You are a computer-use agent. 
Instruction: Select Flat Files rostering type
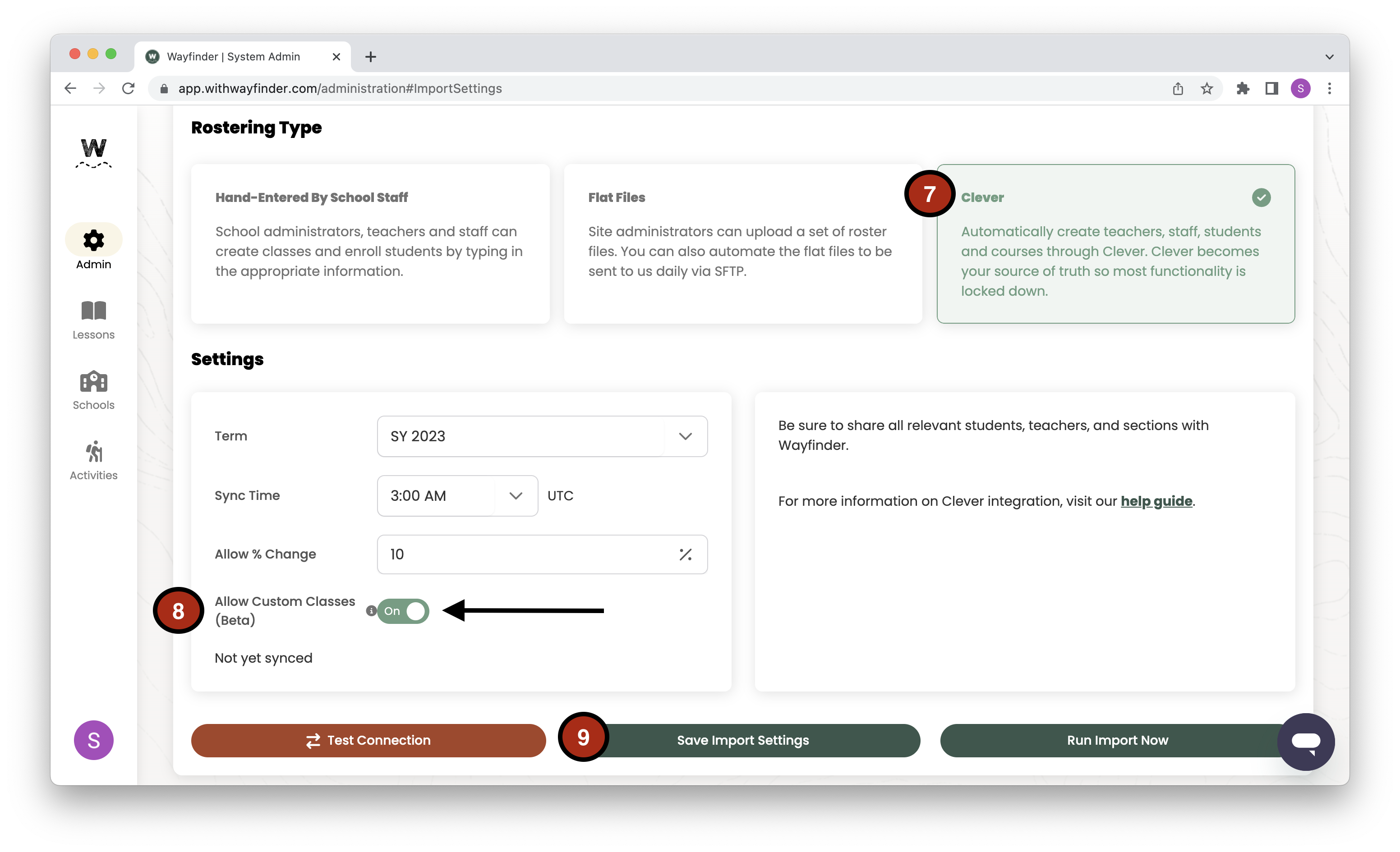742,244
